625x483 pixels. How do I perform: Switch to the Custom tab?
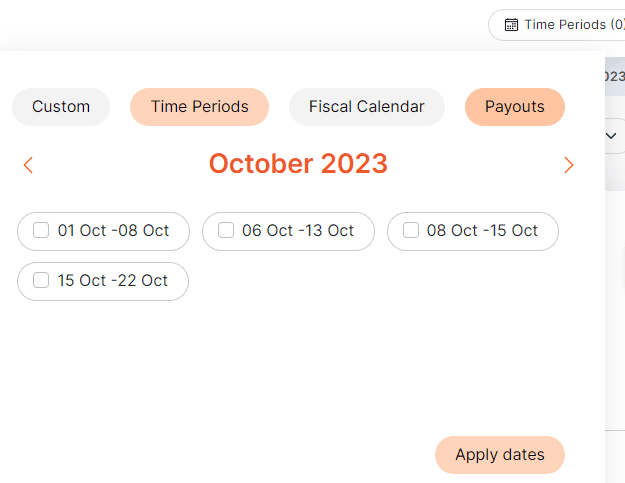pyautogui.click(x=61, y=107)
